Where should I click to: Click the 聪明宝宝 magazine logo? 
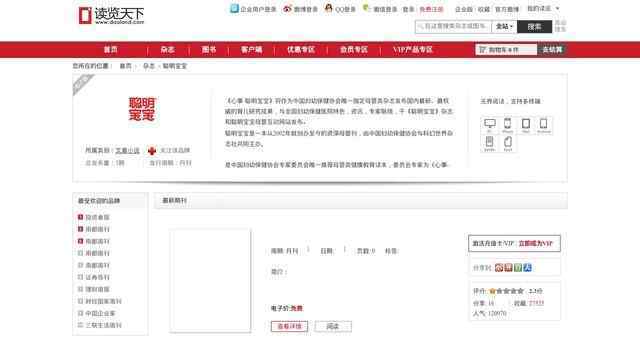click(142, 109)
